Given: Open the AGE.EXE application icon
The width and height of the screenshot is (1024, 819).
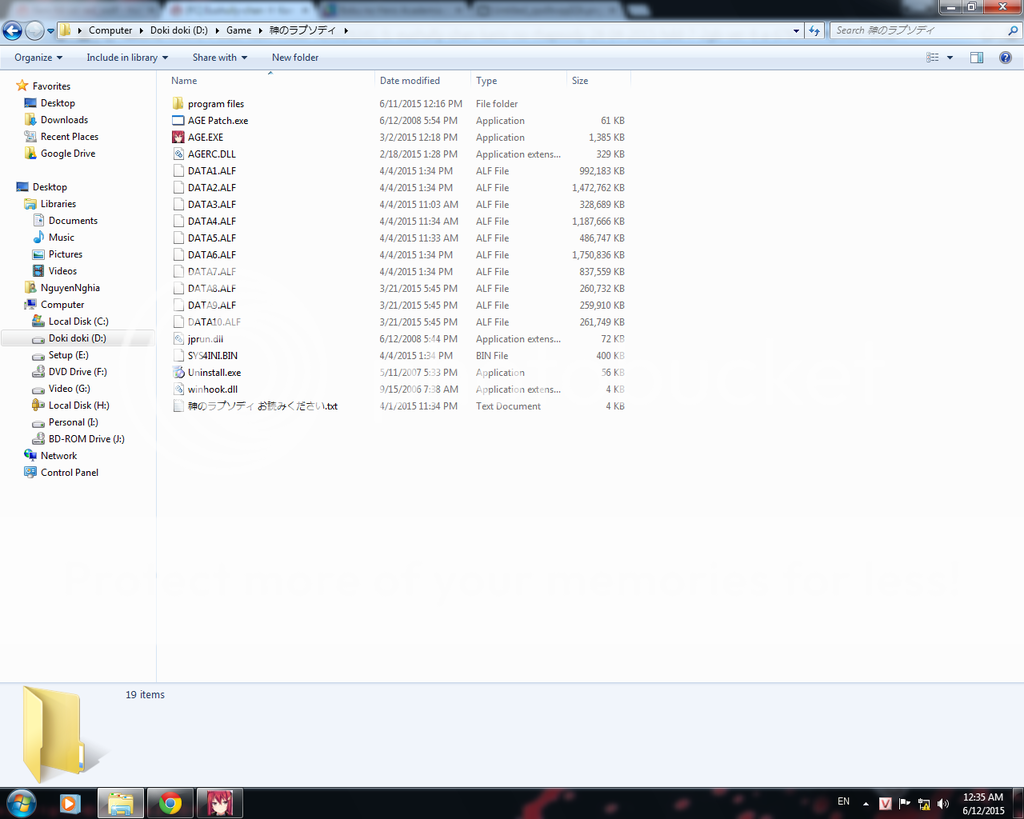Looking at the screenshot, I should [178, 137].
